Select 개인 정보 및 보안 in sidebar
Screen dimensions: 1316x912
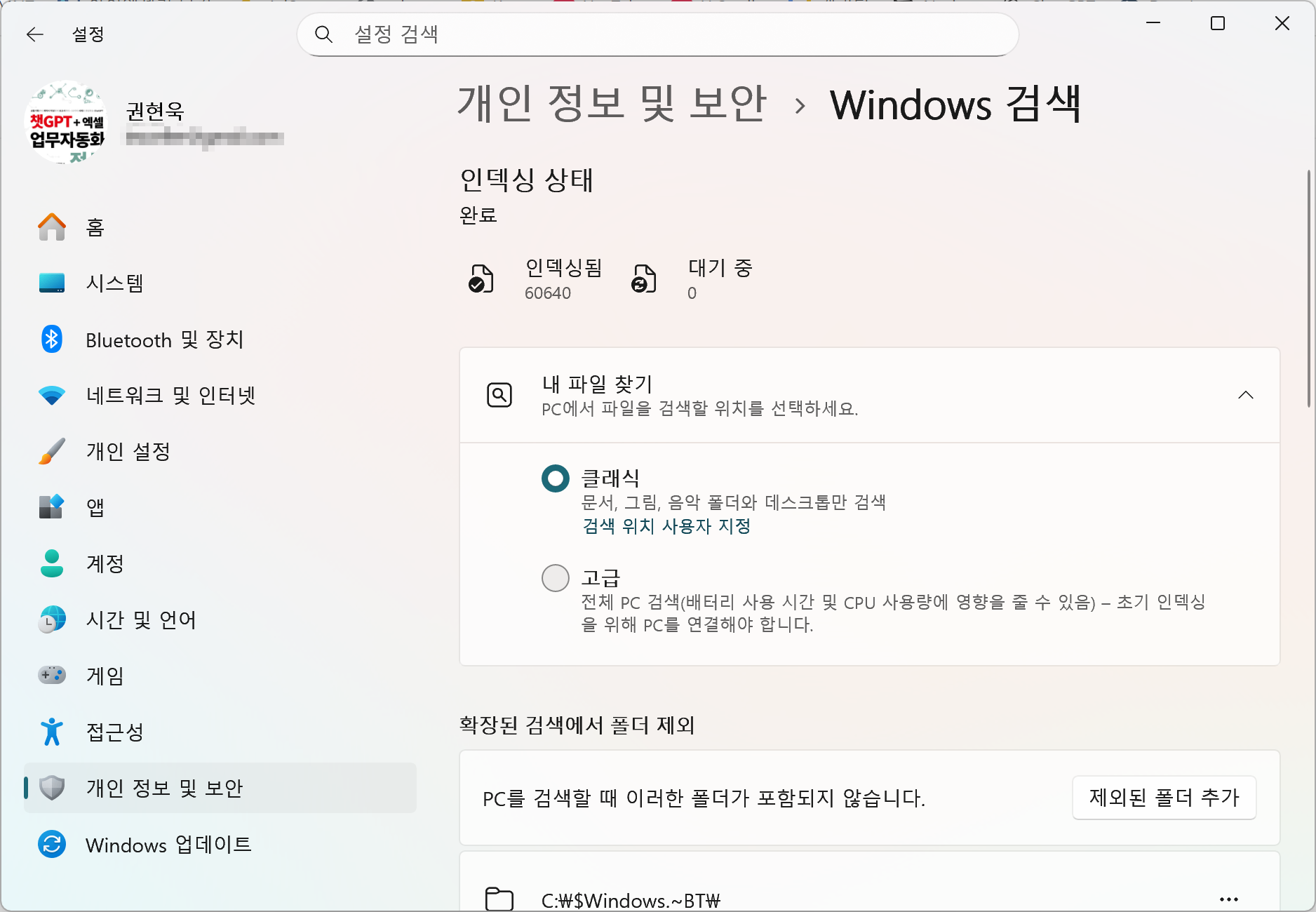tap(220, 788)
